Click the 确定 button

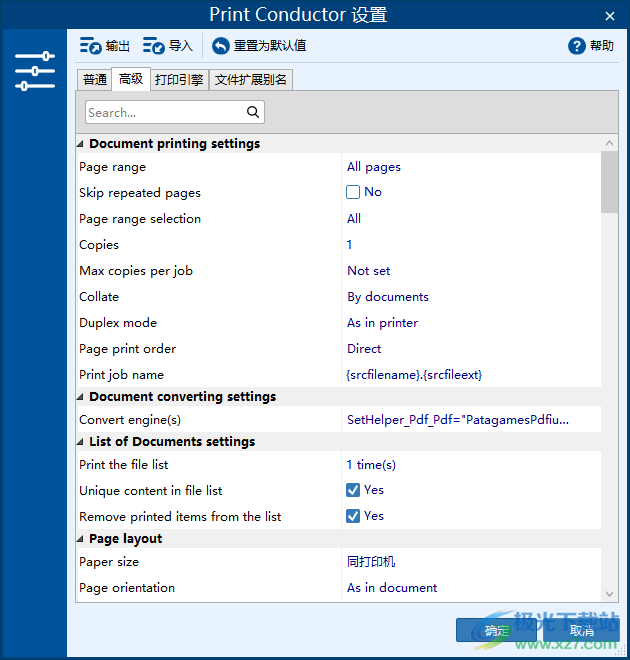point(496,630)
